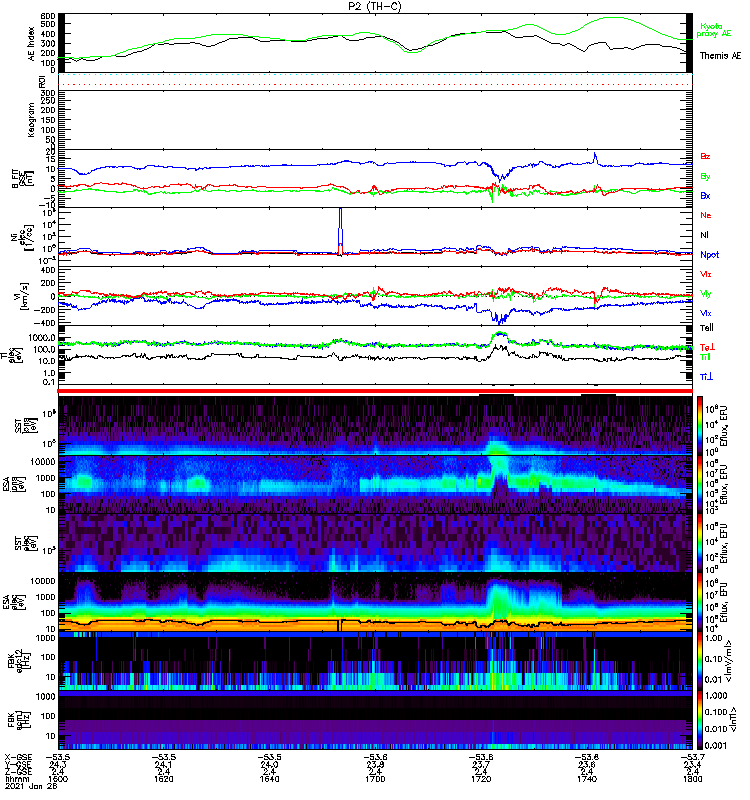Click the 1800 time tick label
Screen dimensions: 750x800
coord(692,779)
